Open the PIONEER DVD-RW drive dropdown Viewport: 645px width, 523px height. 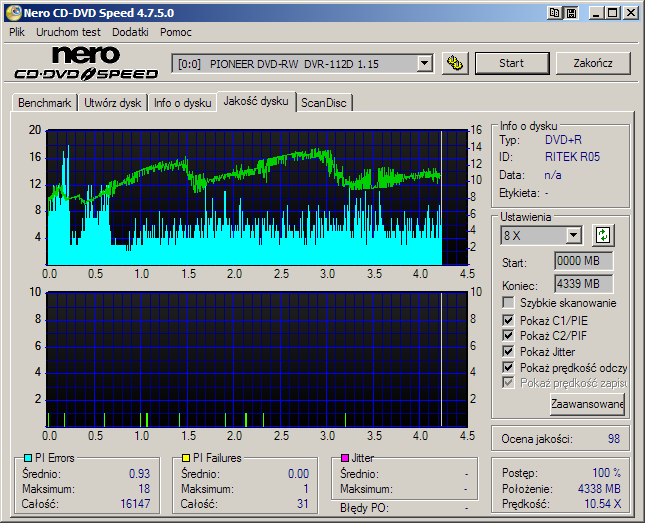pos(424,64)
